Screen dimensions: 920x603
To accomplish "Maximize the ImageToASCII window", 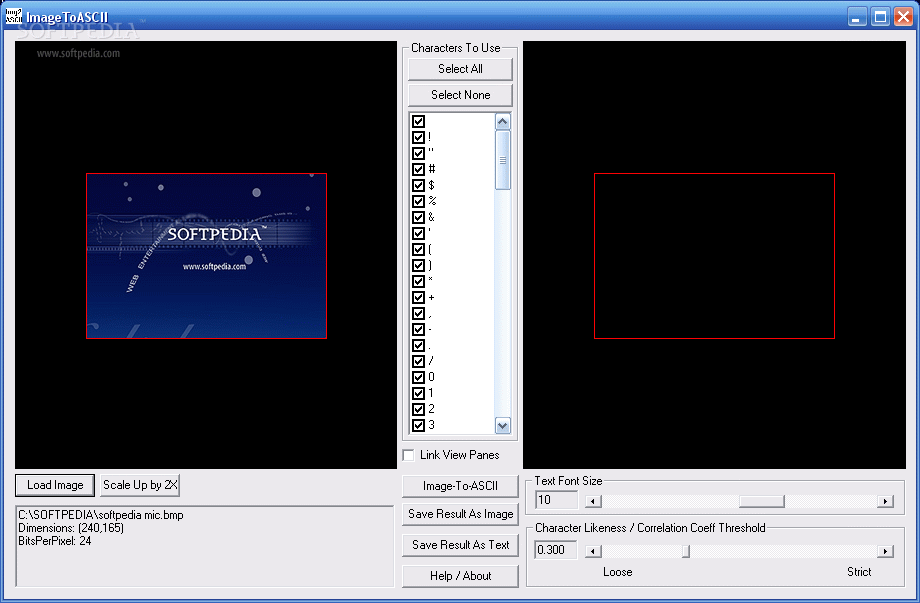I will click(x=881, y=17).
